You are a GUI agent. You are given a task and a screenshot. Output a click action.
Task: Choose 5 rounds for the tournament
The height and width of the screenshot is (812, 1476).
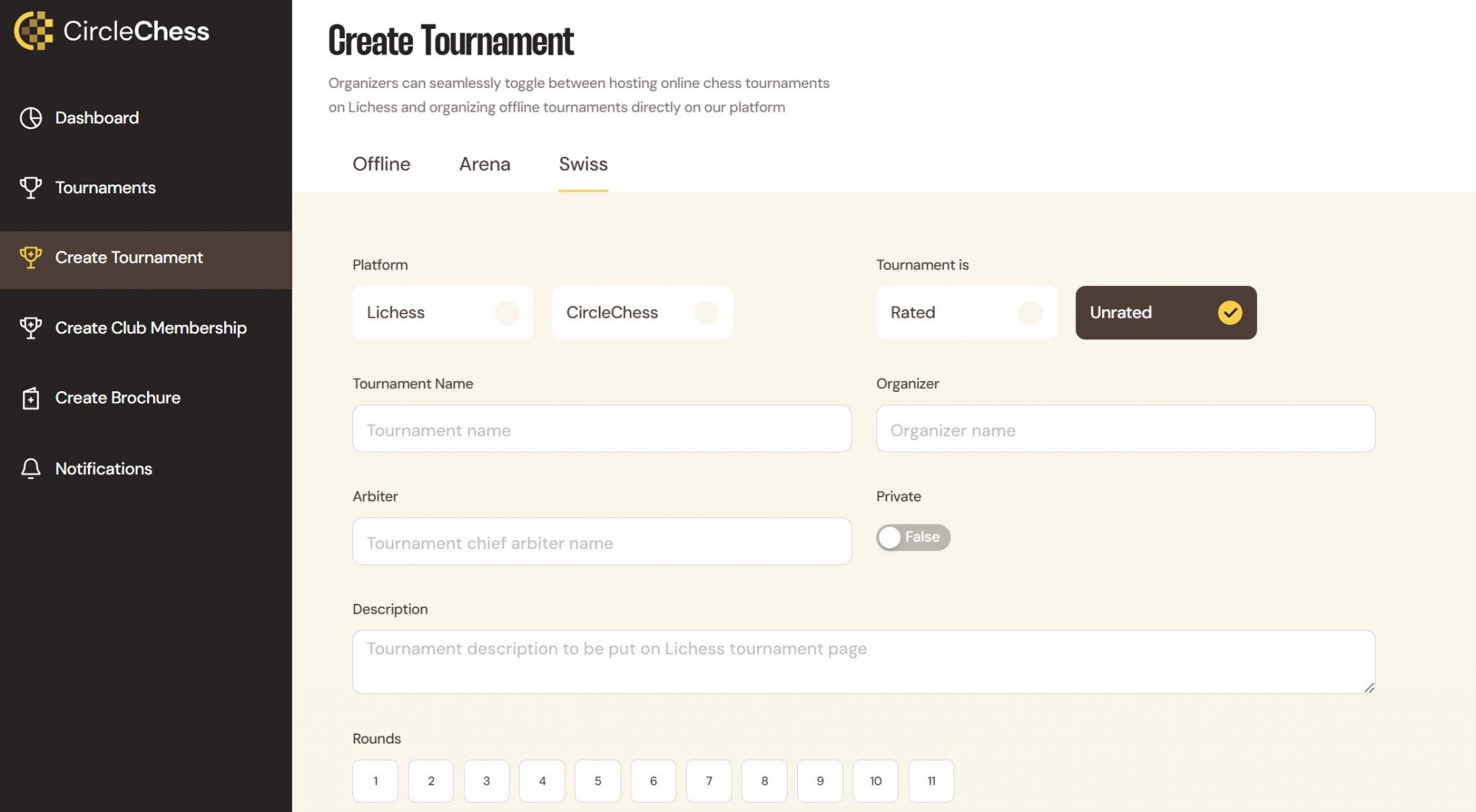pos(597,780)
